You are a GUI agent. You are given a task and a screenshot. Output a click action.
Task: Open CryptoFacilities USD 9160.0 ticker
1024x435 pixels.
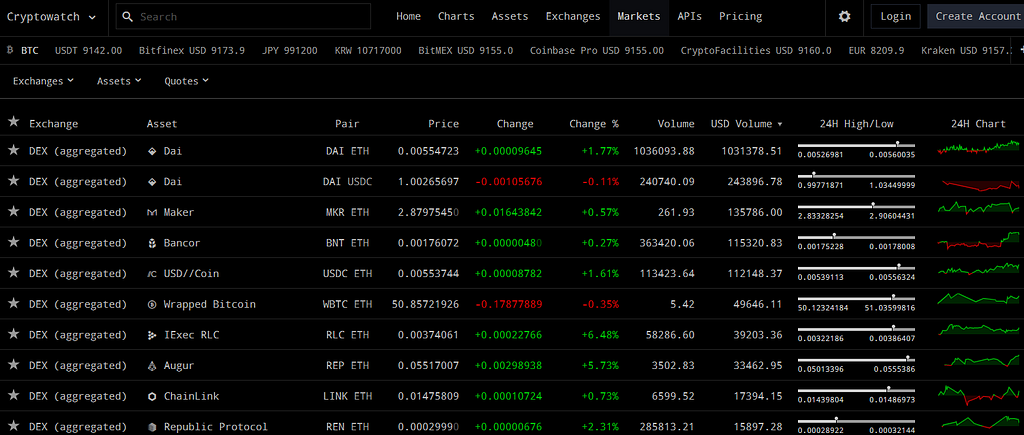coord(756,50)
